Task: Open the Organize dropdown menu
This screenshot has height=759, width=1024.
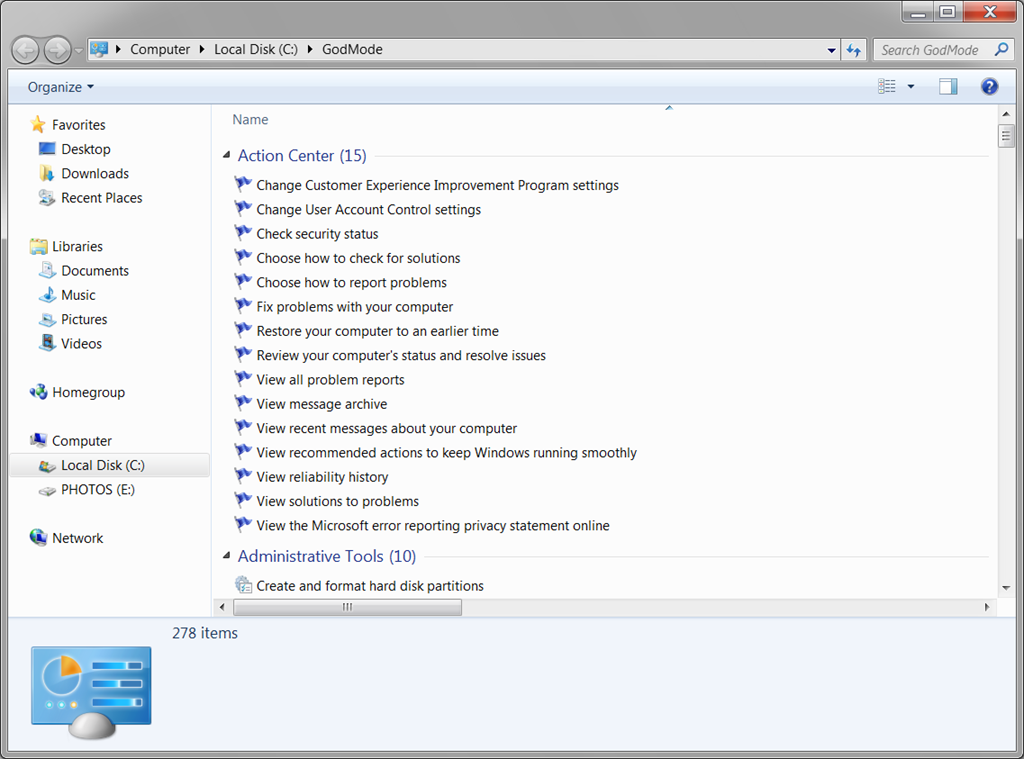Action: (60, 87)
